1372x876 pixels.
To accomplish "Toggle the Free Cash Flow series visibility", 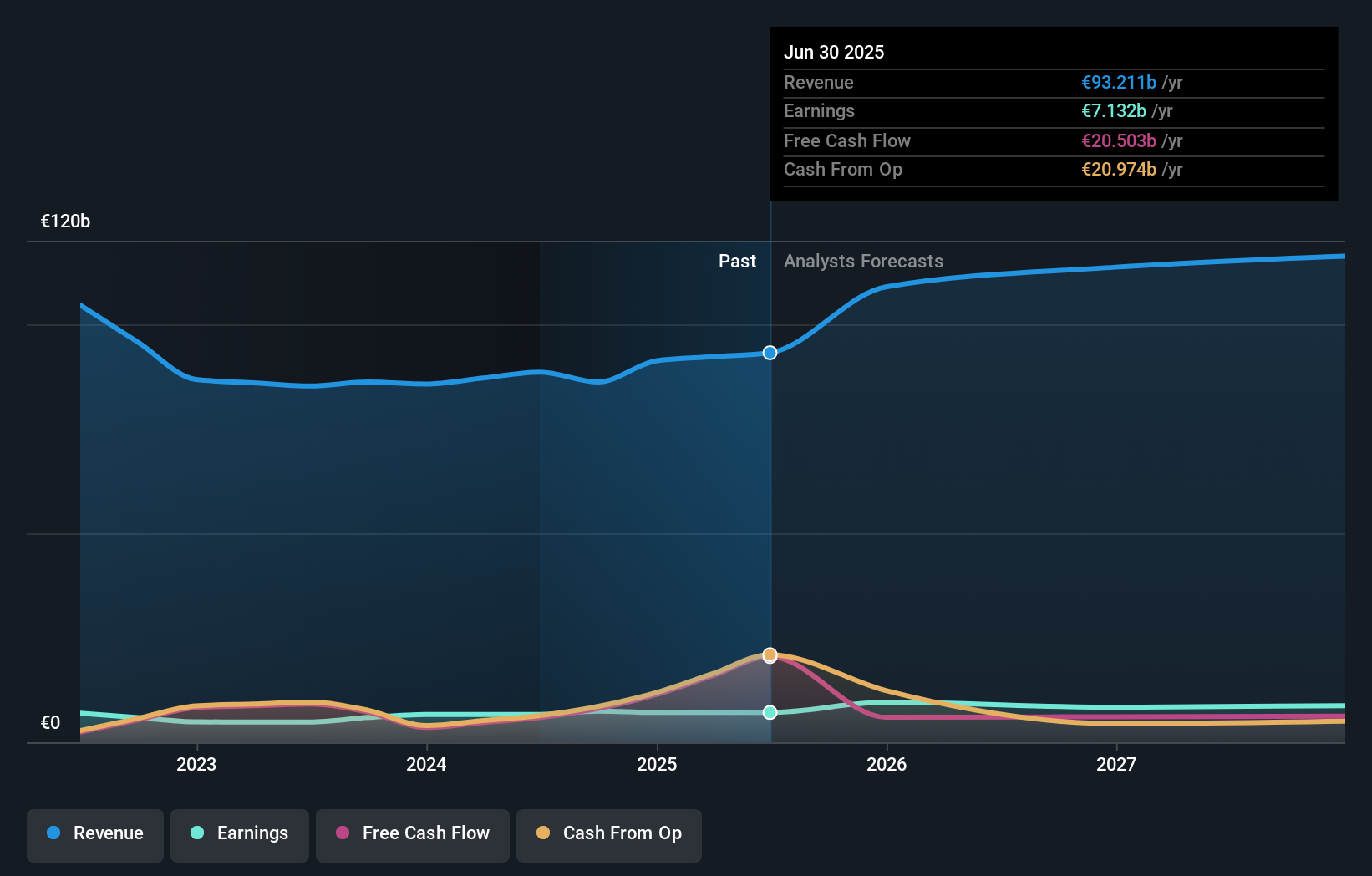I will click(412, 833).
